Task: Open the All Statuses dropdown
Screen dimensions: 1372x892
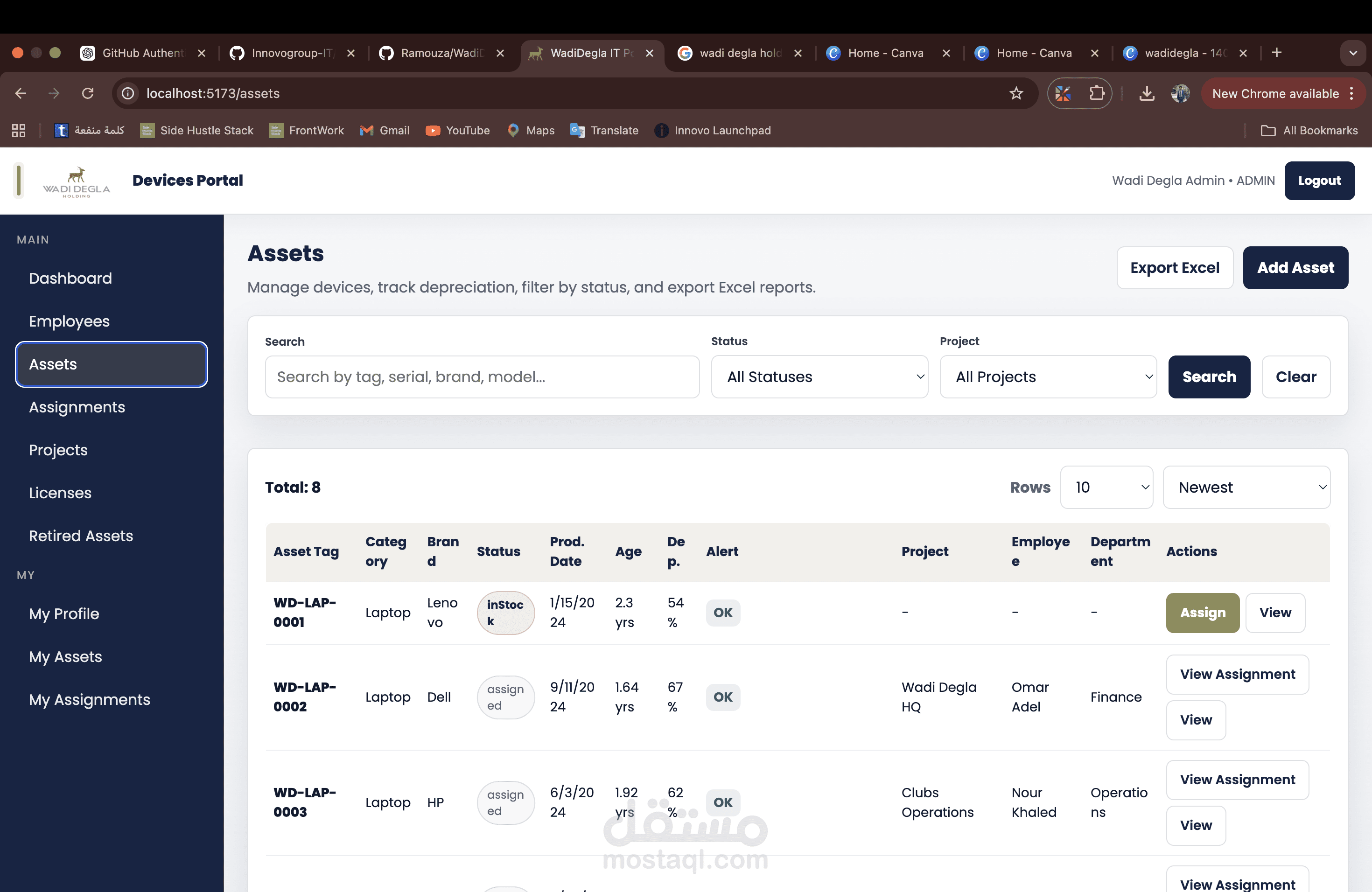Action: tap(819, 377)
